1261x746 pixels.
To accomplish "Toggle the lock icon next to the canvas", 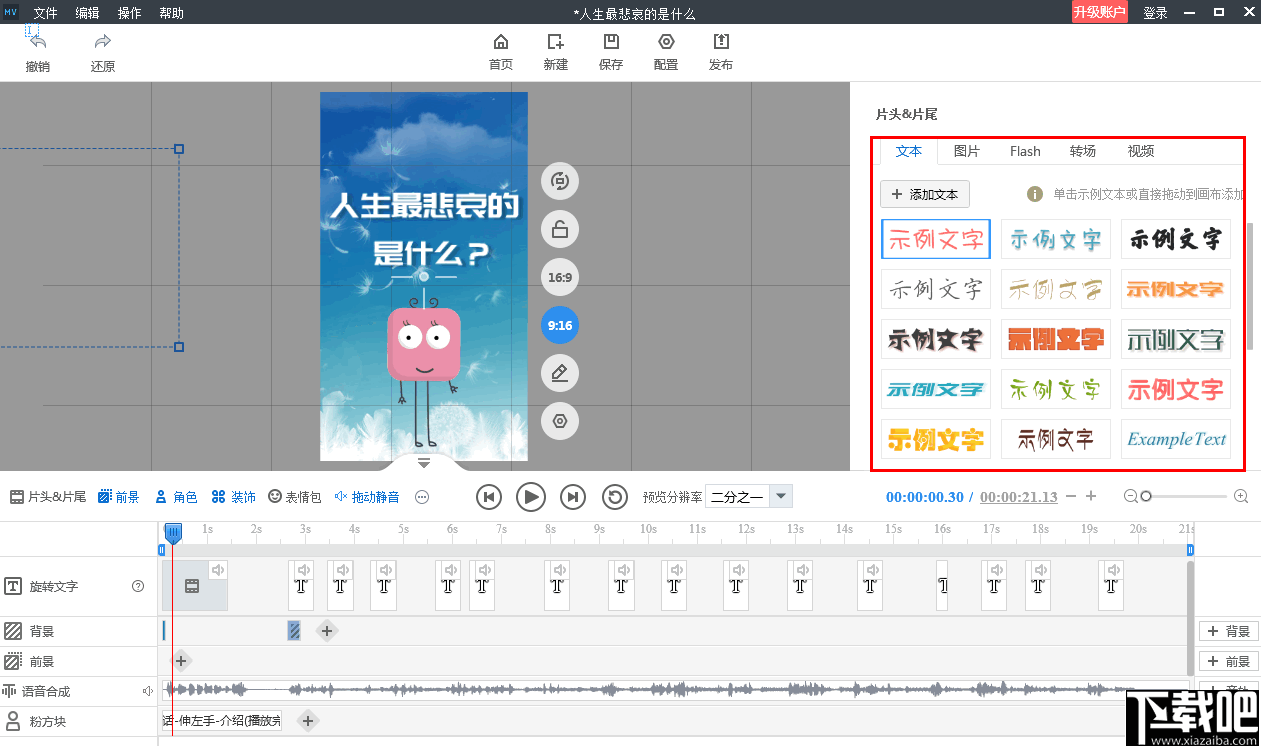I will (559, 229).
